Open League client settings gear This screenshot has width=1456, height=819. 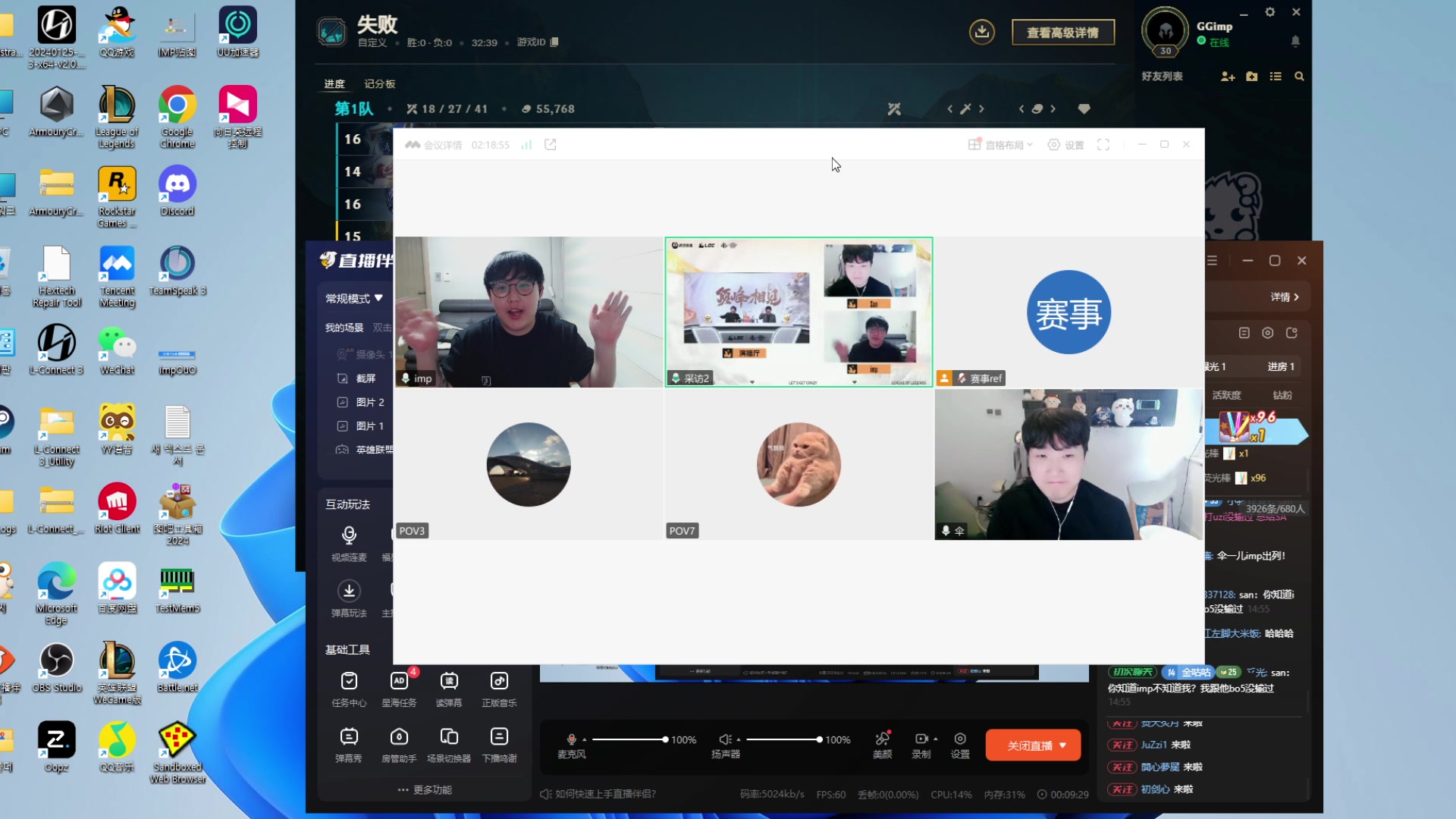coord(1270,12)
